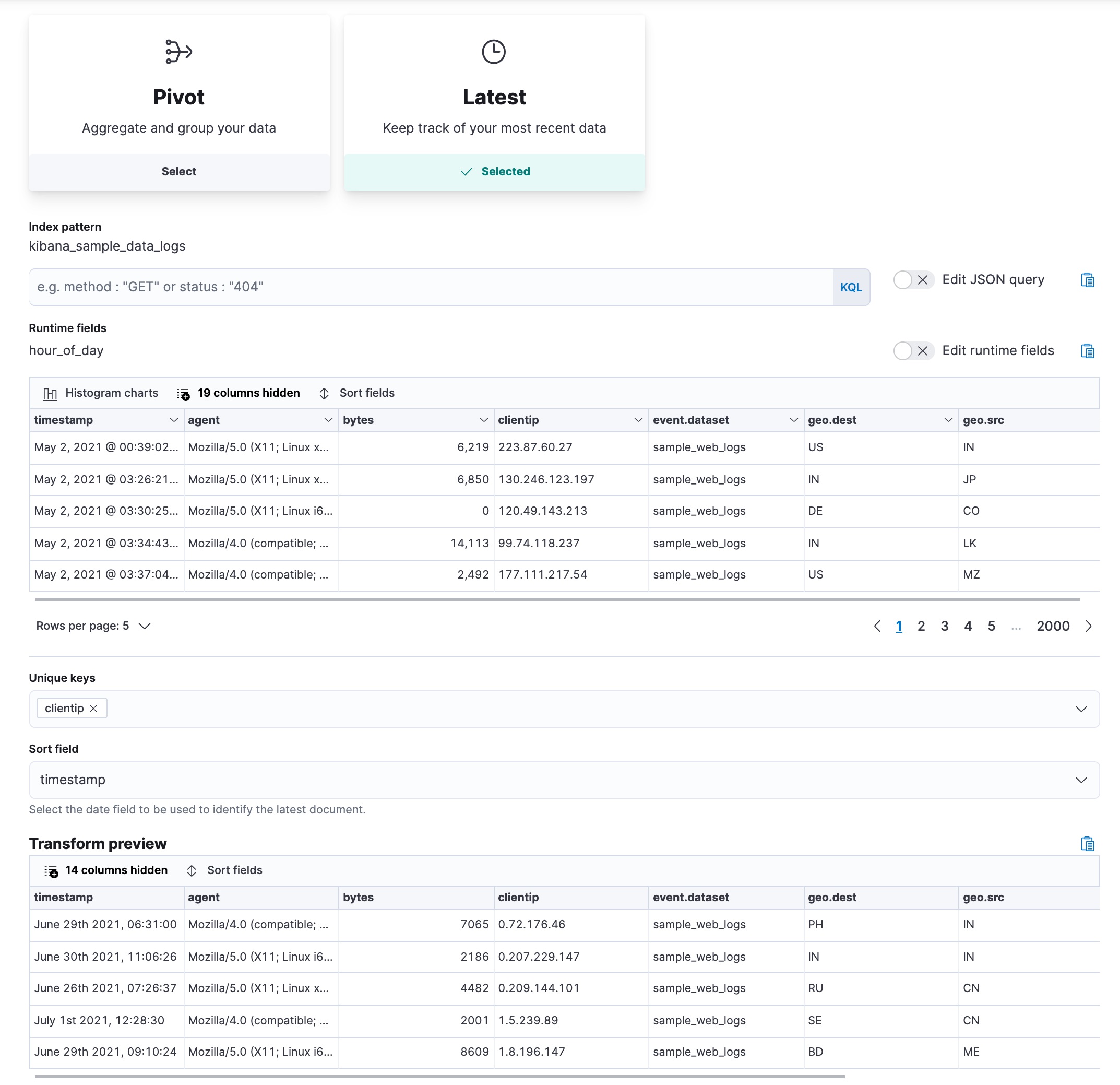The width and height of the screenshot is (1120, 1085).
Task: Remove clientip from unique keys
Action: pos(94,707)
